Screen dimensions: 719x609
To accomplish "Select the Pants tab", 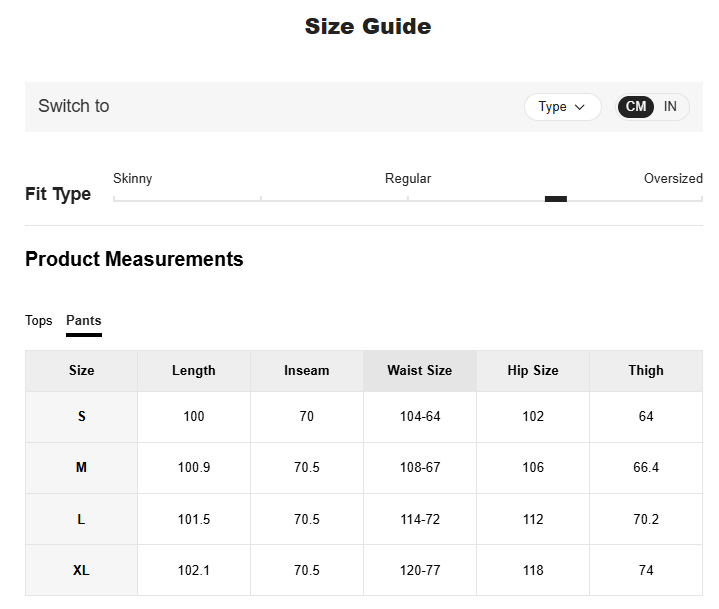I will [x=84, y=321].
